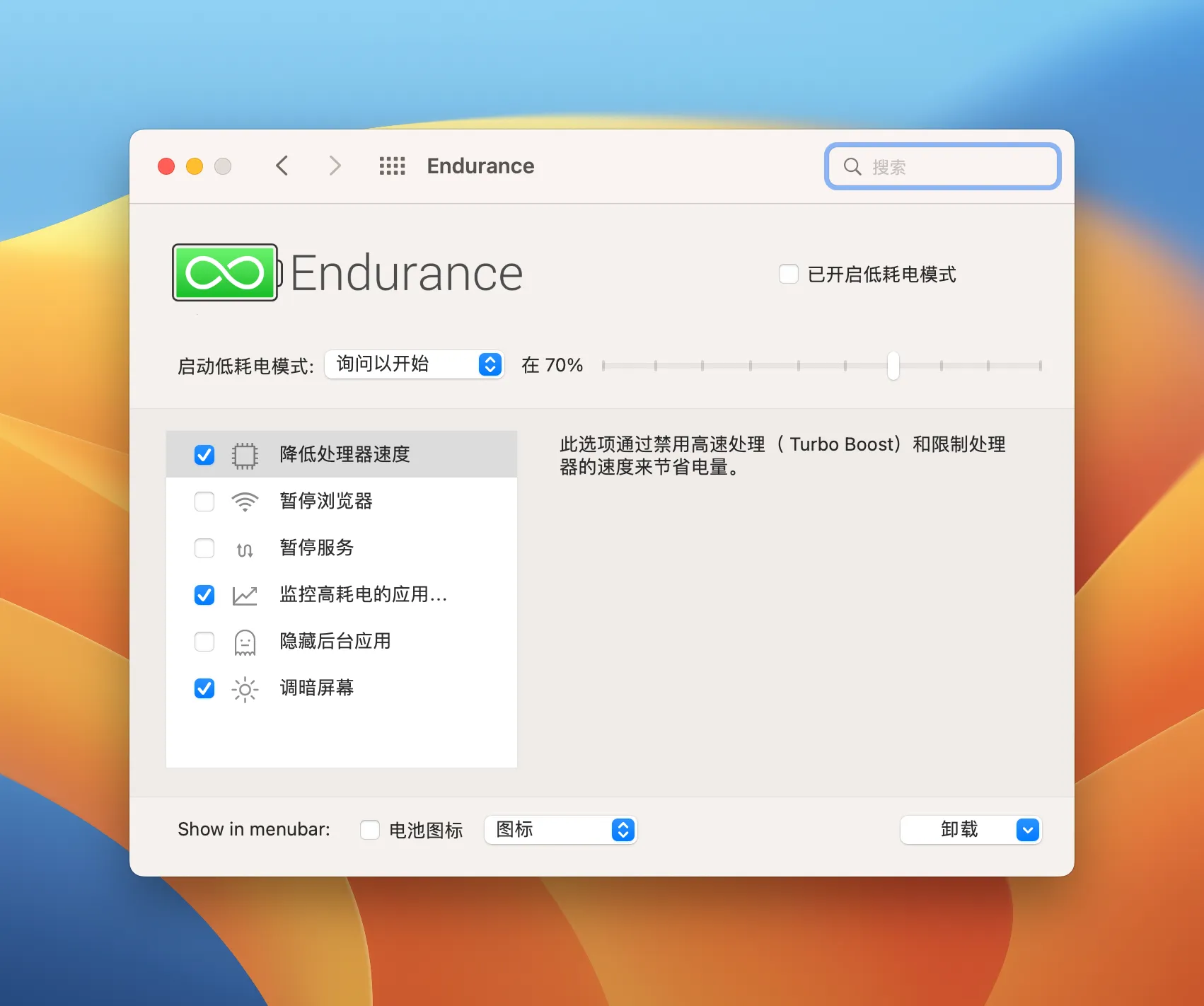Click the processor chip icon
This screenshot has width=1204, height=1006.
pyautogui.click(x=245, y=455)
